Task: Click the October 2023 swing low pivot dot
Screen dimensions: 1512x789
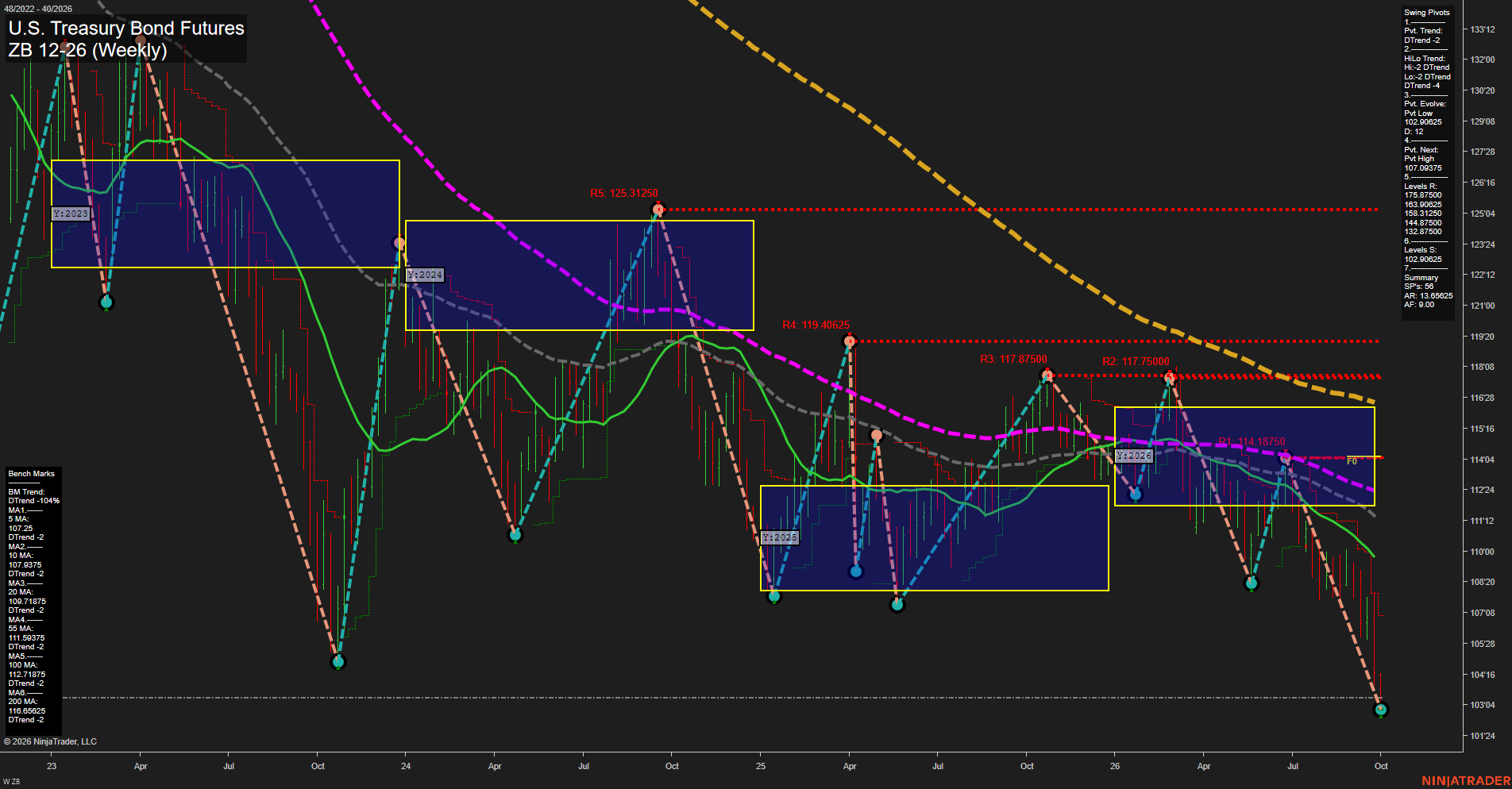Action: (x=338, y=661)
